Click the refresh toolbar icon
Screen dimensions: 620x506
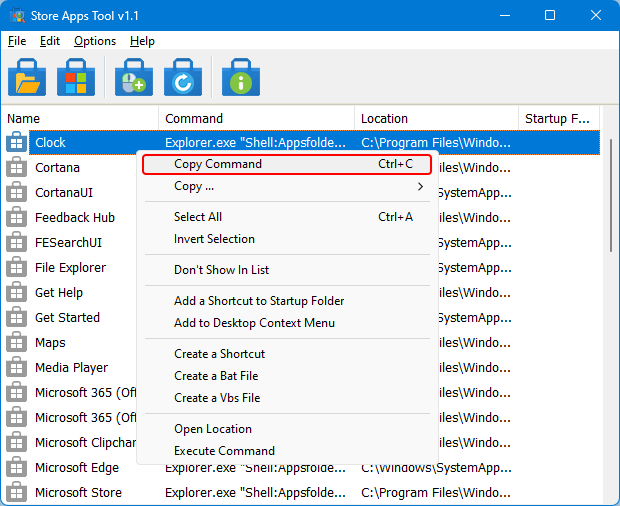pos(183,76)
